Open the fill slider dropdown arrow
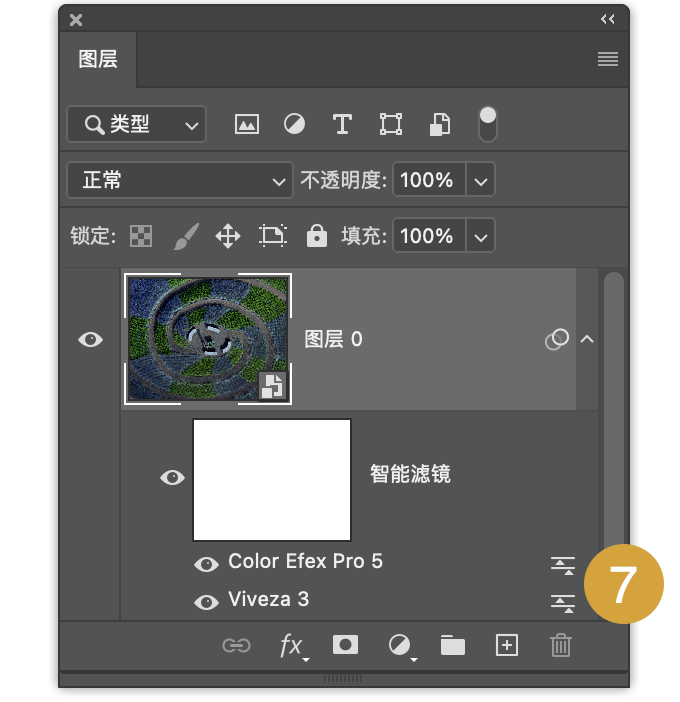Viewport: 680px width, 702px height. click(x=480, y=236)
